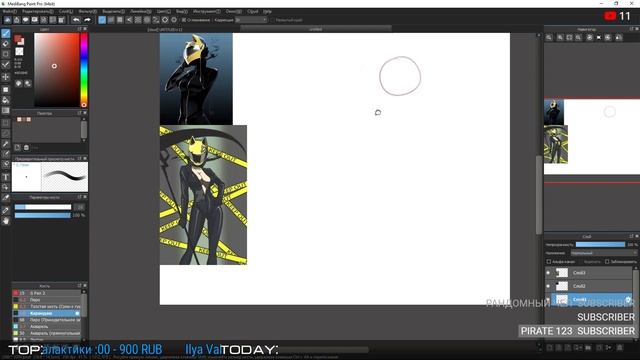Click the brush size value field

[80, 207]
